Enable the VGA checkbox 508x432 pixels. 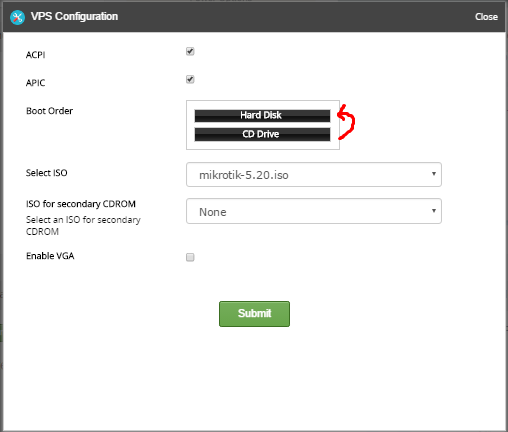(190, 257)
